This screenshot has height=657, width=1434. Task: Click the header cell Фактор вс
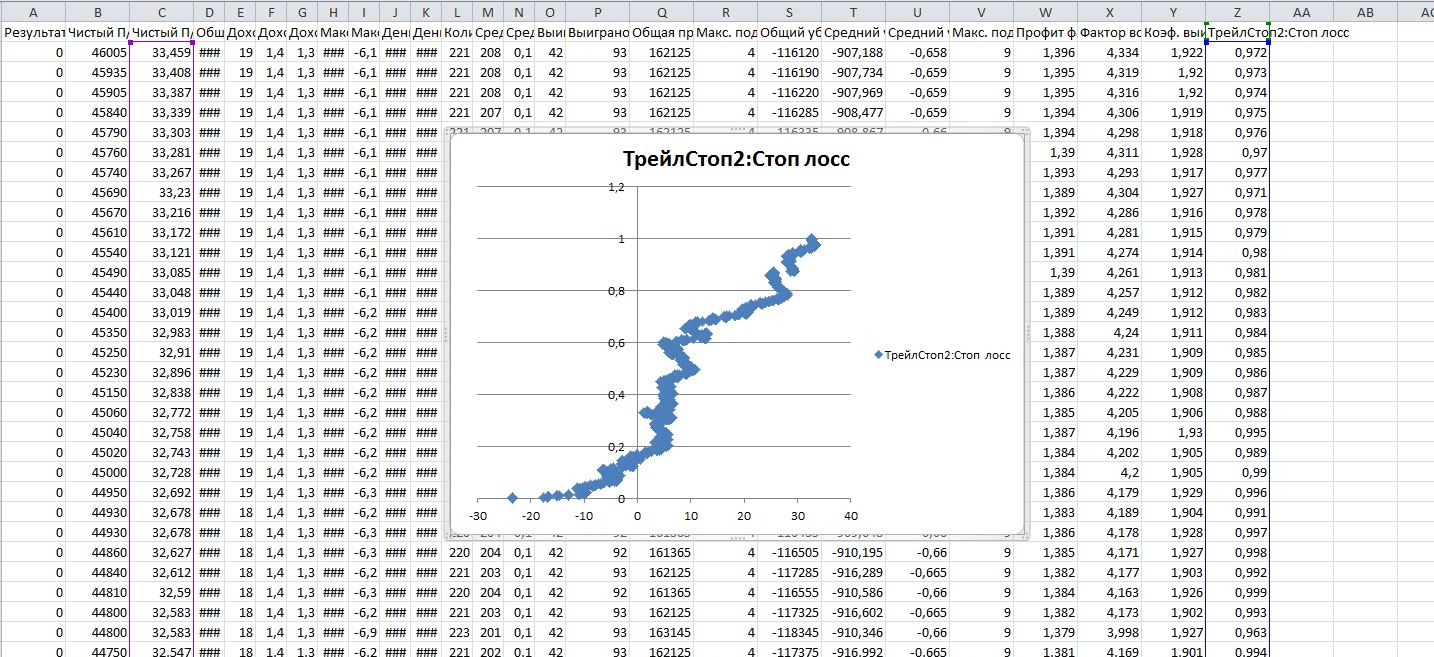1110,32
